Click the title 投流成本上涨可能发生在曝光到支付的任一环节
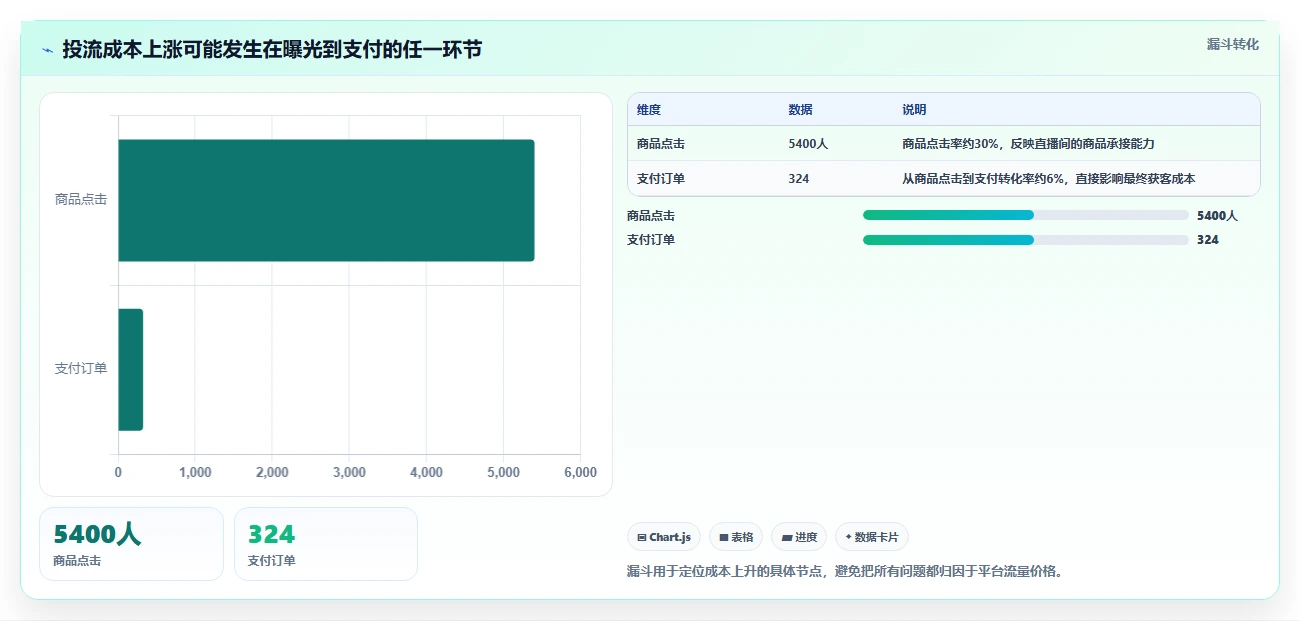The image size is (1300, 621). 272,49
